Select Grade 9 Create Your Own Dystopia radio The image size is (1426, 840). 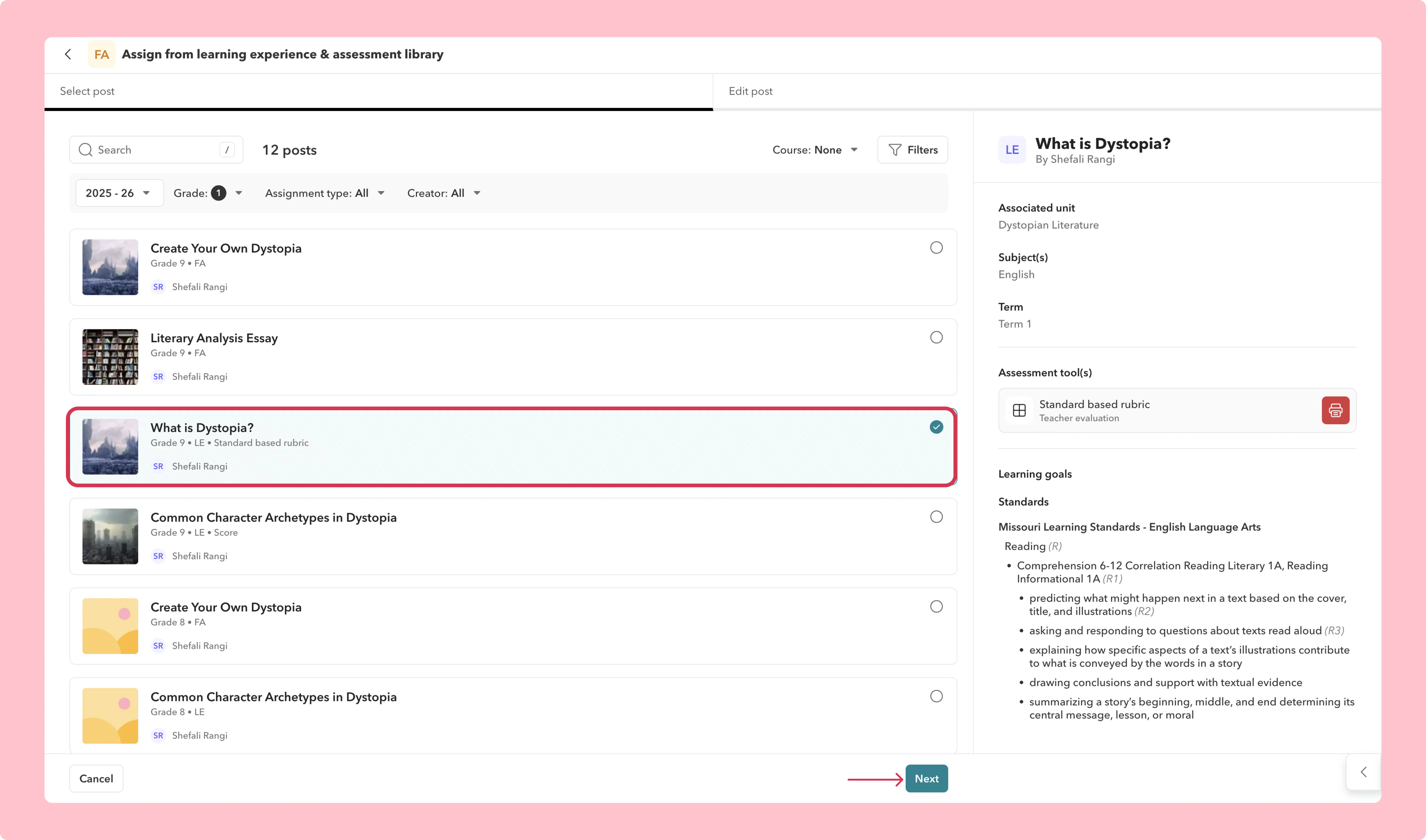(x=936, y=248)
